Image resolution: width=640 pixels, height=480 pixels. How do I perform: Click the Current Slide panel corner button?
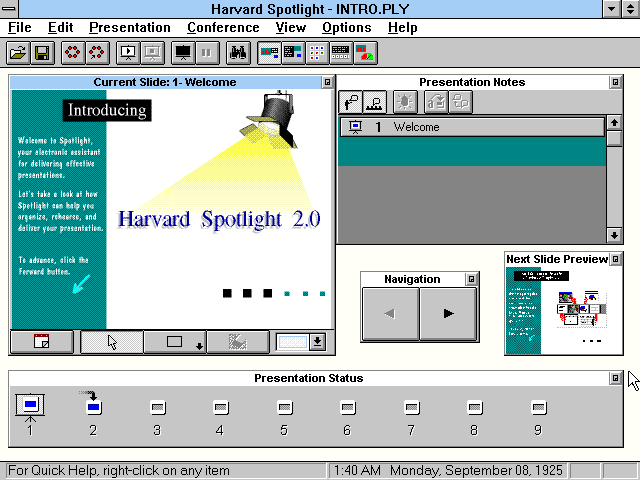point(327,82)
